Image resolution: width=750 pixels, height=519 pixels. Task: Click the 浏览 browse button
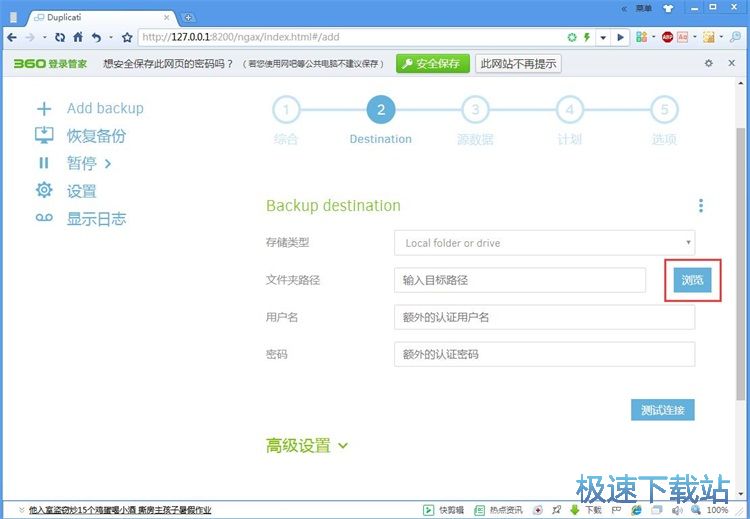click(692, 280)
